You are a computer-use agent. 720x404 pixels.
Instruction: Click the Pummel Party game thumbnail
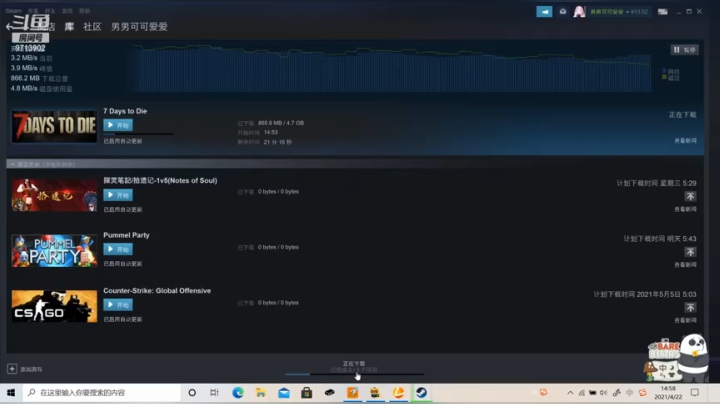click(54, 251)
